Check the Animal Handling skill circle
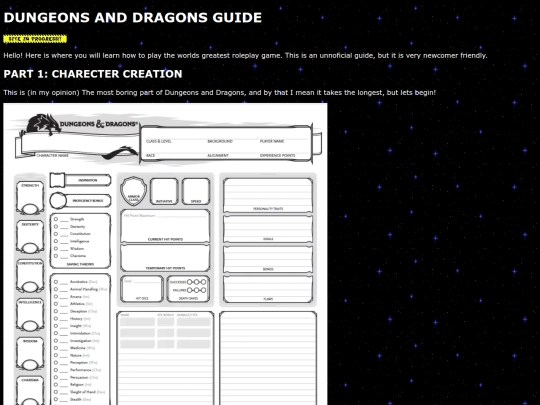This screenshot has height=405, width=540. tap(56, 289)
